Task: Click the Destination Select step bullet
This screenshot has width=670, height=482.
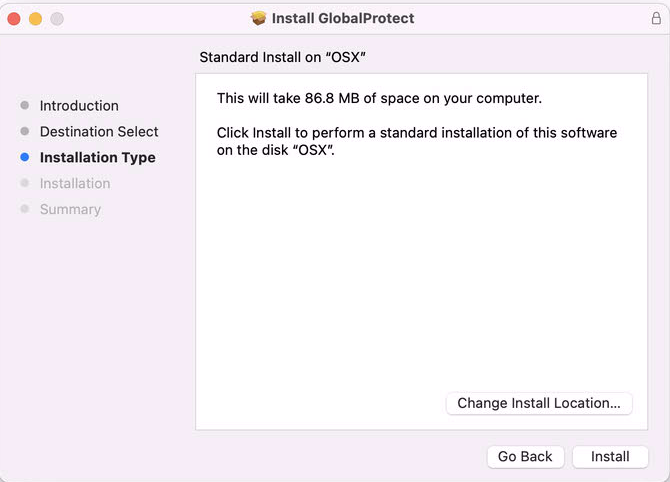Action: [x=25, y=131]
